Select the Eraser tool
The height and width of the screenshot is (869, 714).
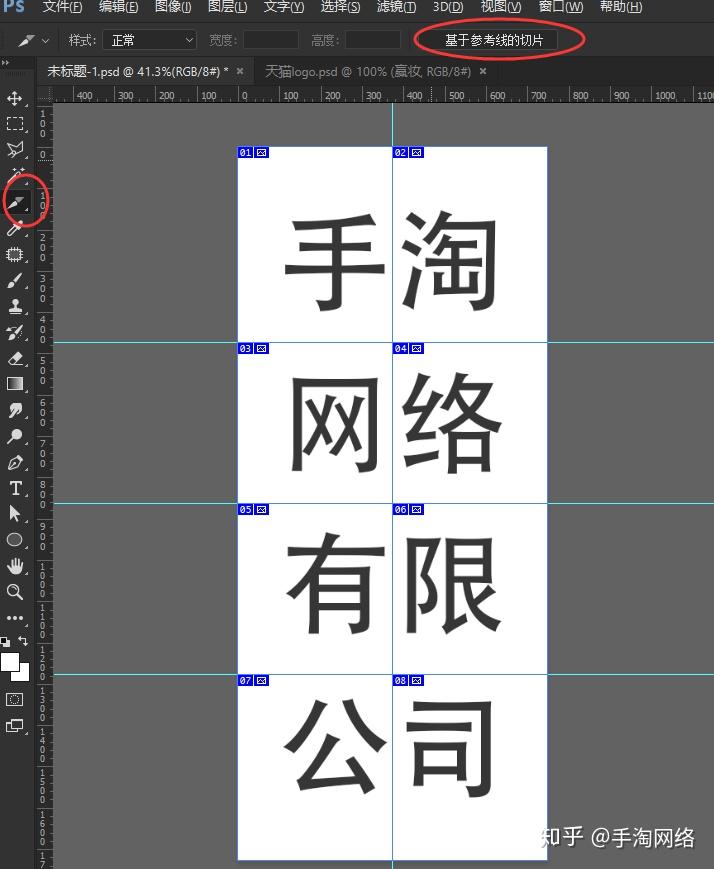point(15,359)
